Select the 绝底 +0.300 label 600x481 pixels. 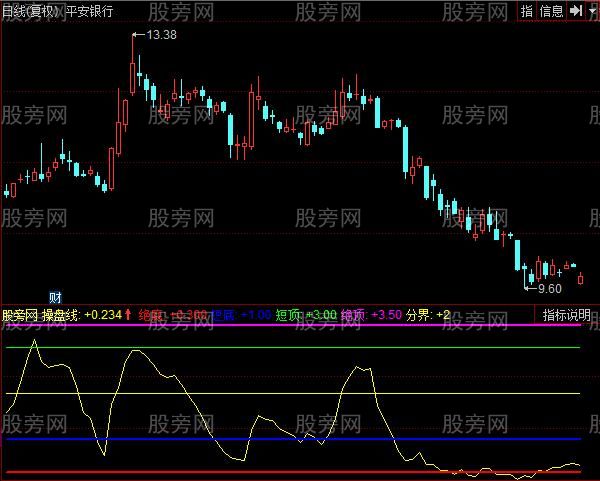tap(173, 315)
